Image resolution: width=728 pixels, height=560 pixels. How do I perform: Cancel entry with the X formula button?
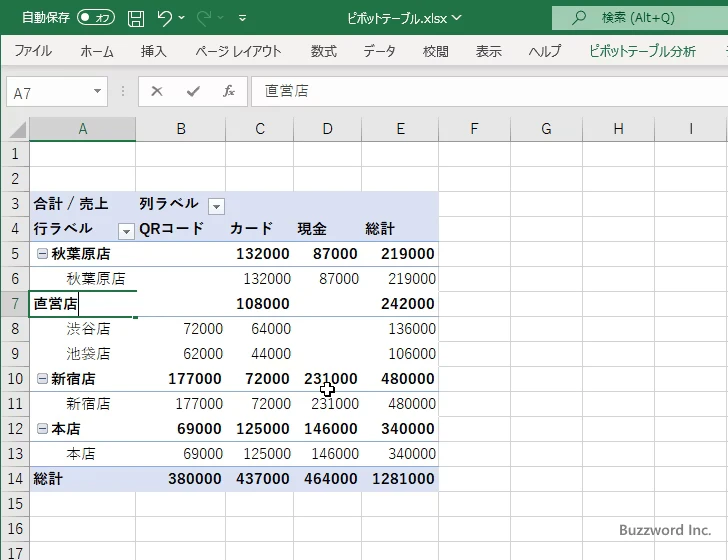pyautogui.click(x=157, y=91)
